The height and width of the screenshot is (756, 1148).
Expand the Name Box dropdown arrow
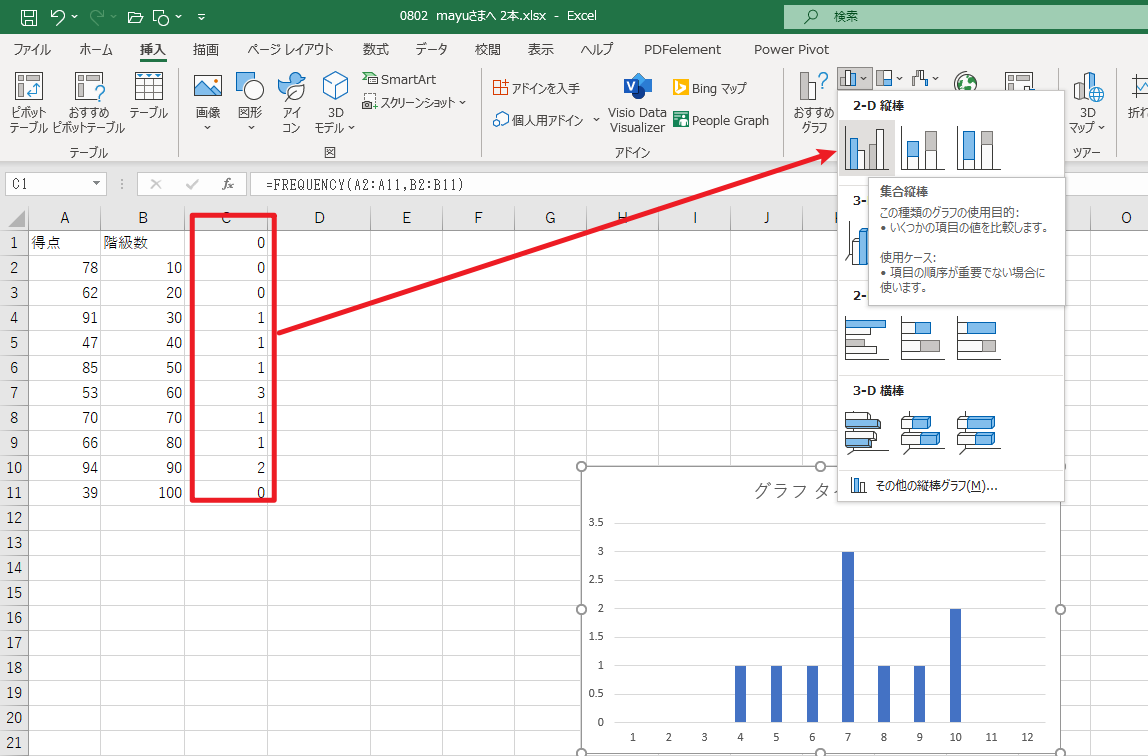pos(96,184)
